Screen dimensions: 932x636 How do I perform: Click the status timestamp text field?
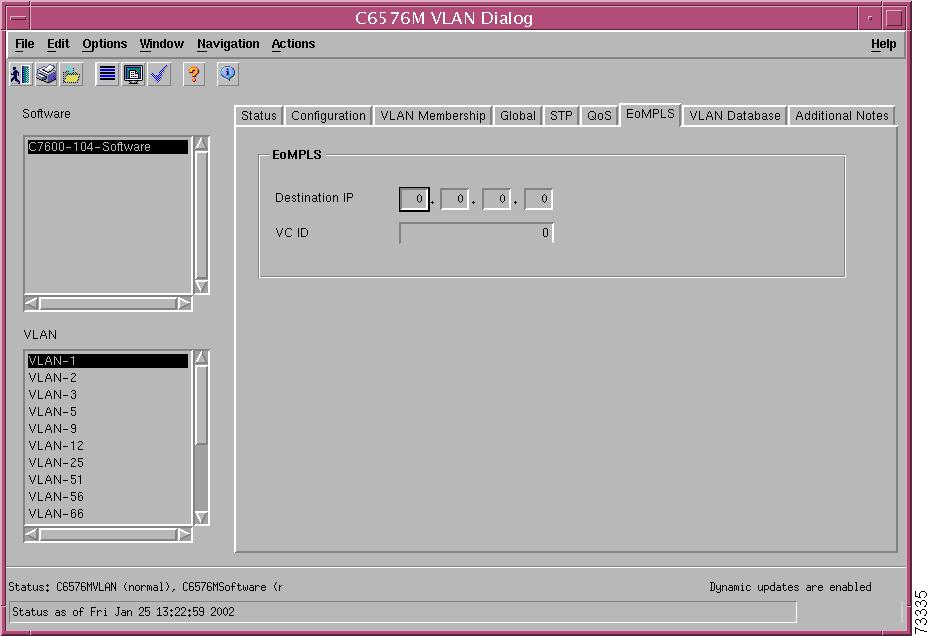[403, 612]
